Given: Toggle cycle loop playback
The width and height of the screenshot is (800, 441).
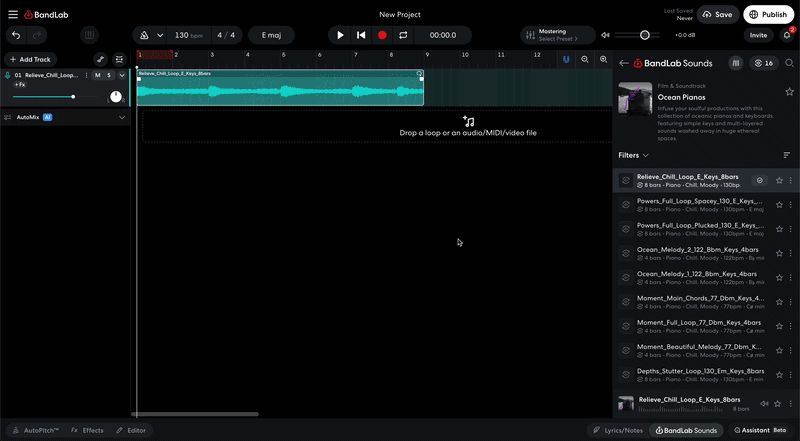Looking at the screenshot, I should point(403,35).
